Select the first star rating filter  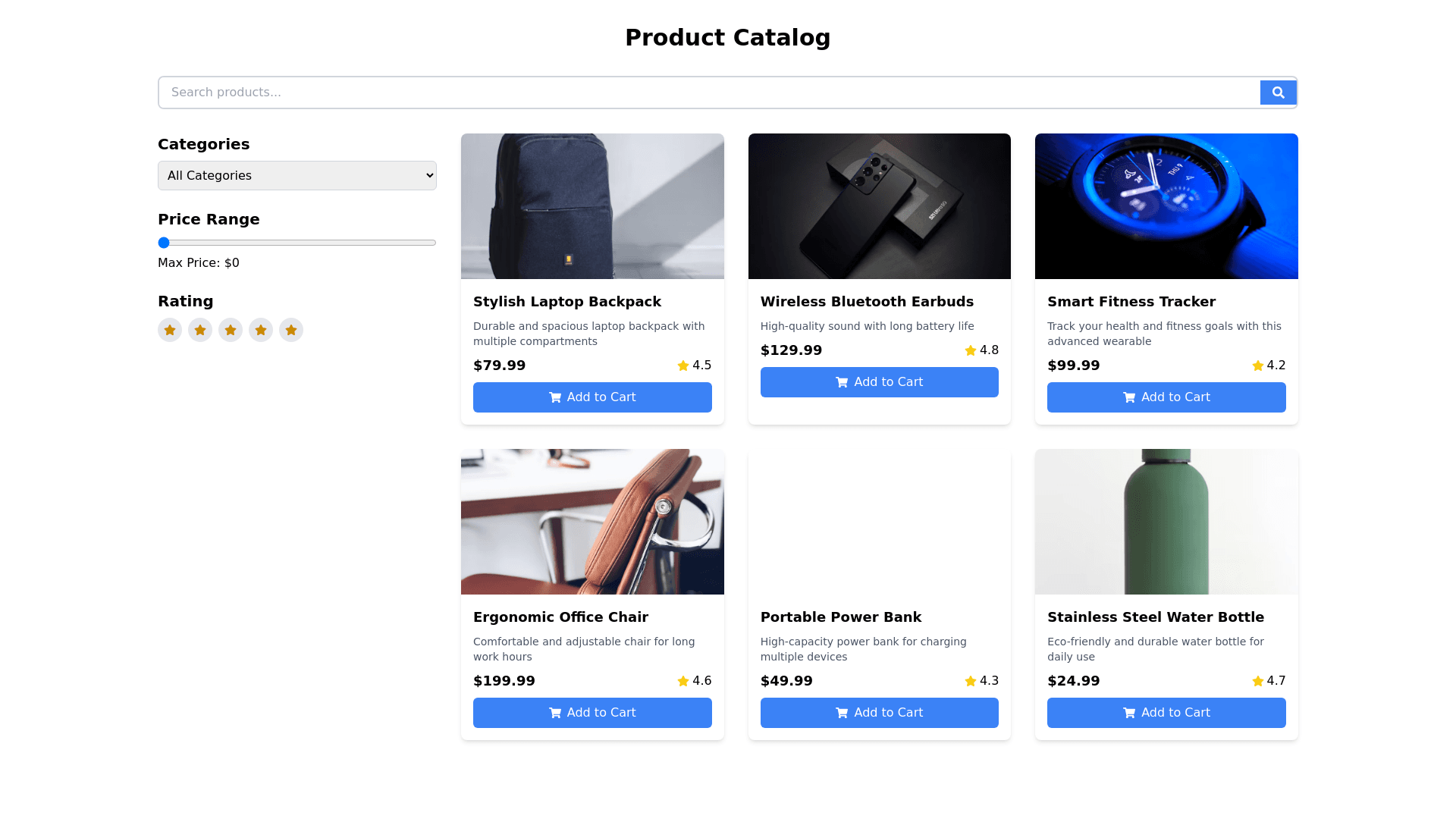[170, 330]
